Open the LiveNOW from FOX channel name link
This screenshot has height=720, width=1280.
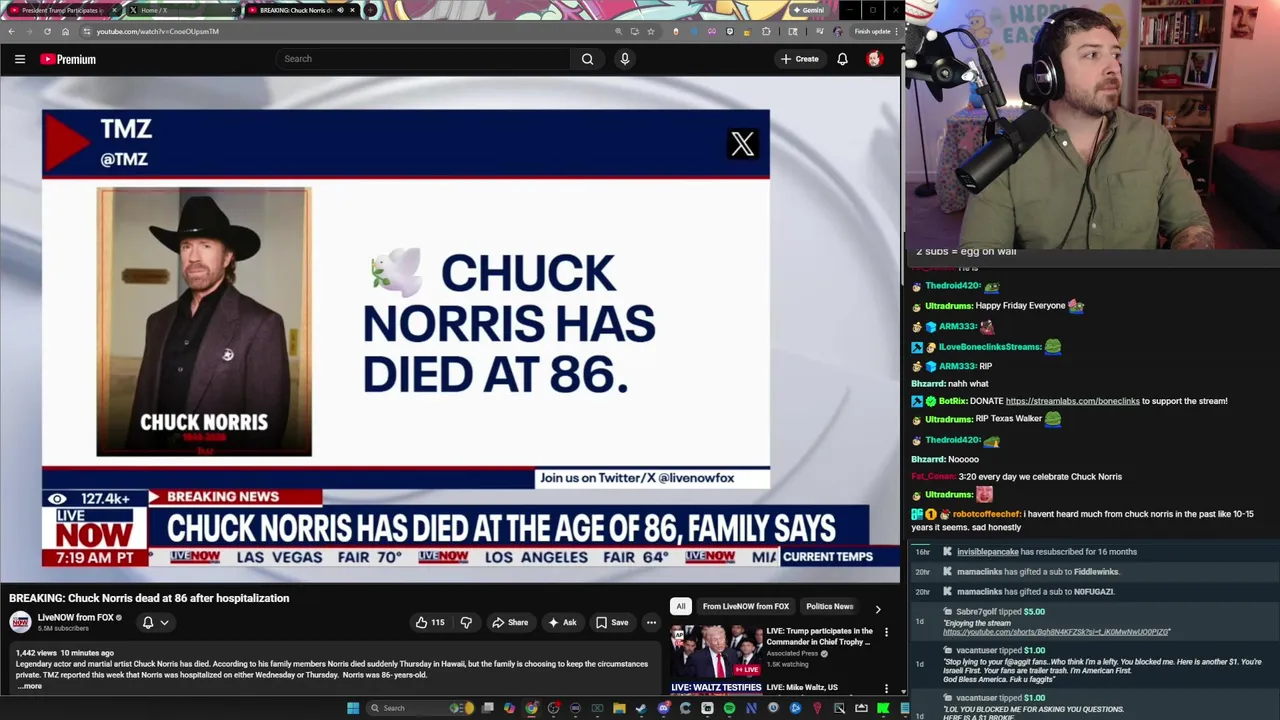tap(76, 617)
